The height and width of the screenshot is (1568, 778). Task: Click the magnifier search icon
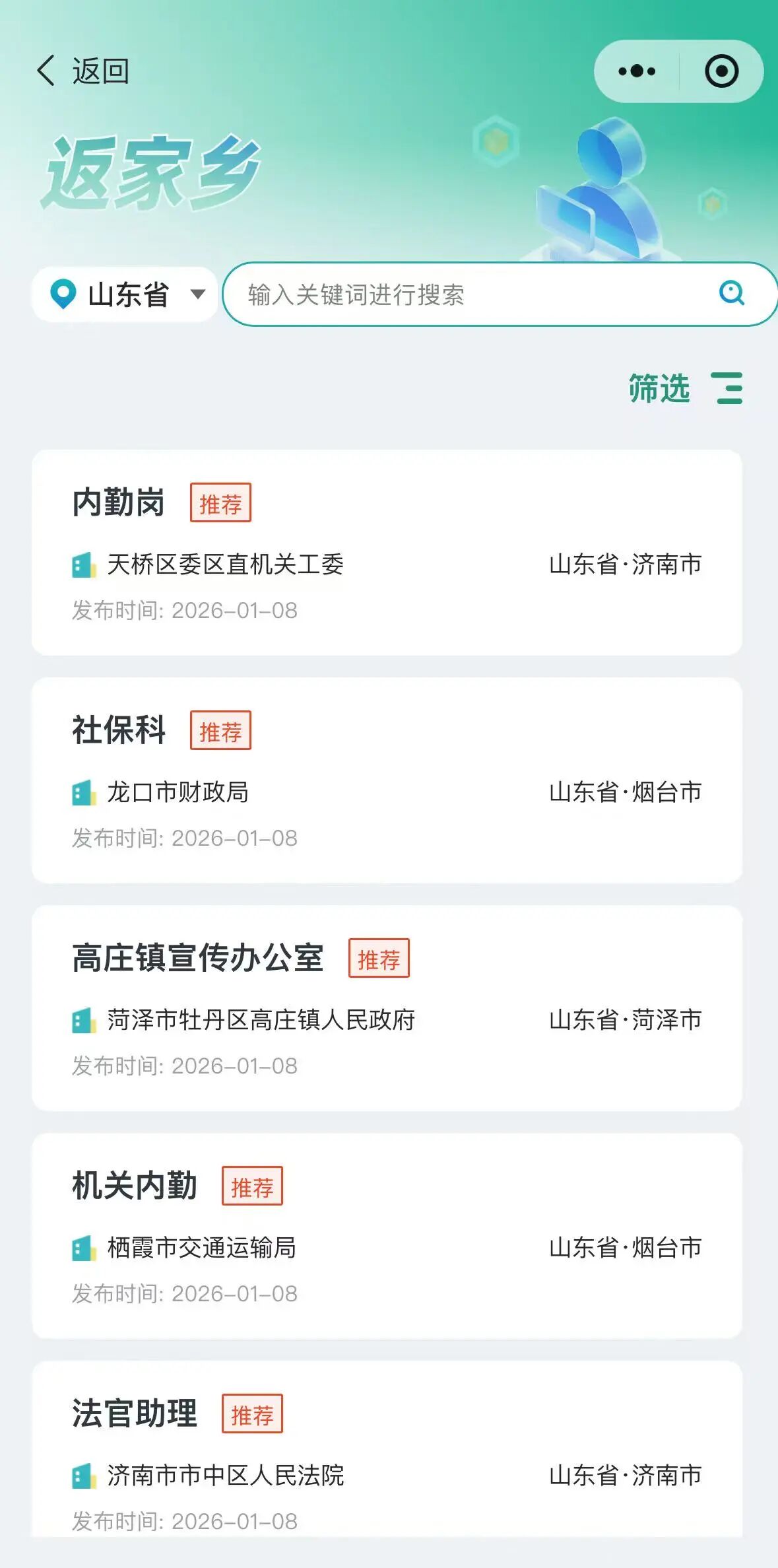pyautogui.click(x=731, y=292)
